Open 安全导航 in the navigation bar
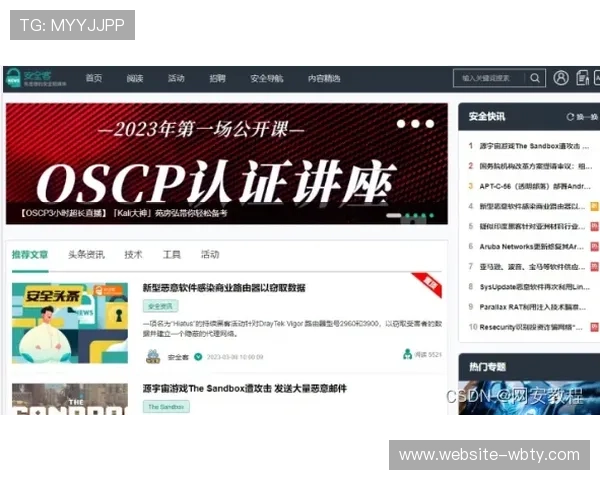Image resolution: width=600 pixels, height=480 pixels. (267, 78)
